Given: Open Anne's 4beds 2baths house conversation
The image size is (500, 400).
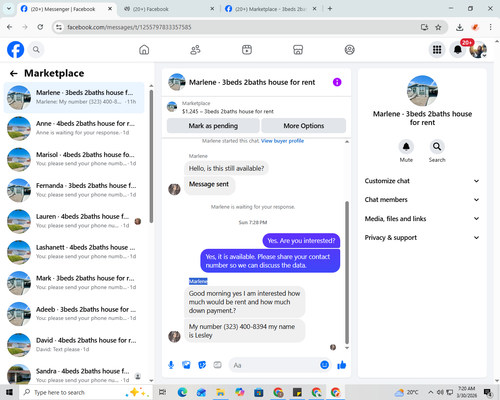Looking at the screenshot, I should tap(74, 128).
